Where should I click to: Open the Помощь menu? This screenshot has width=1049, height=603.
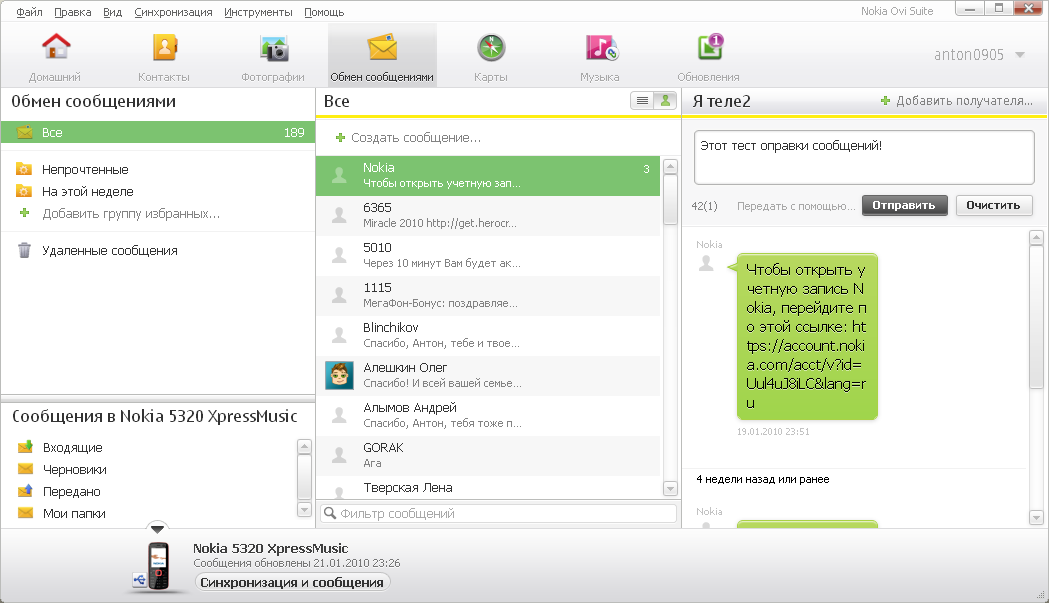pyautogui.click(x=324, y=12)
